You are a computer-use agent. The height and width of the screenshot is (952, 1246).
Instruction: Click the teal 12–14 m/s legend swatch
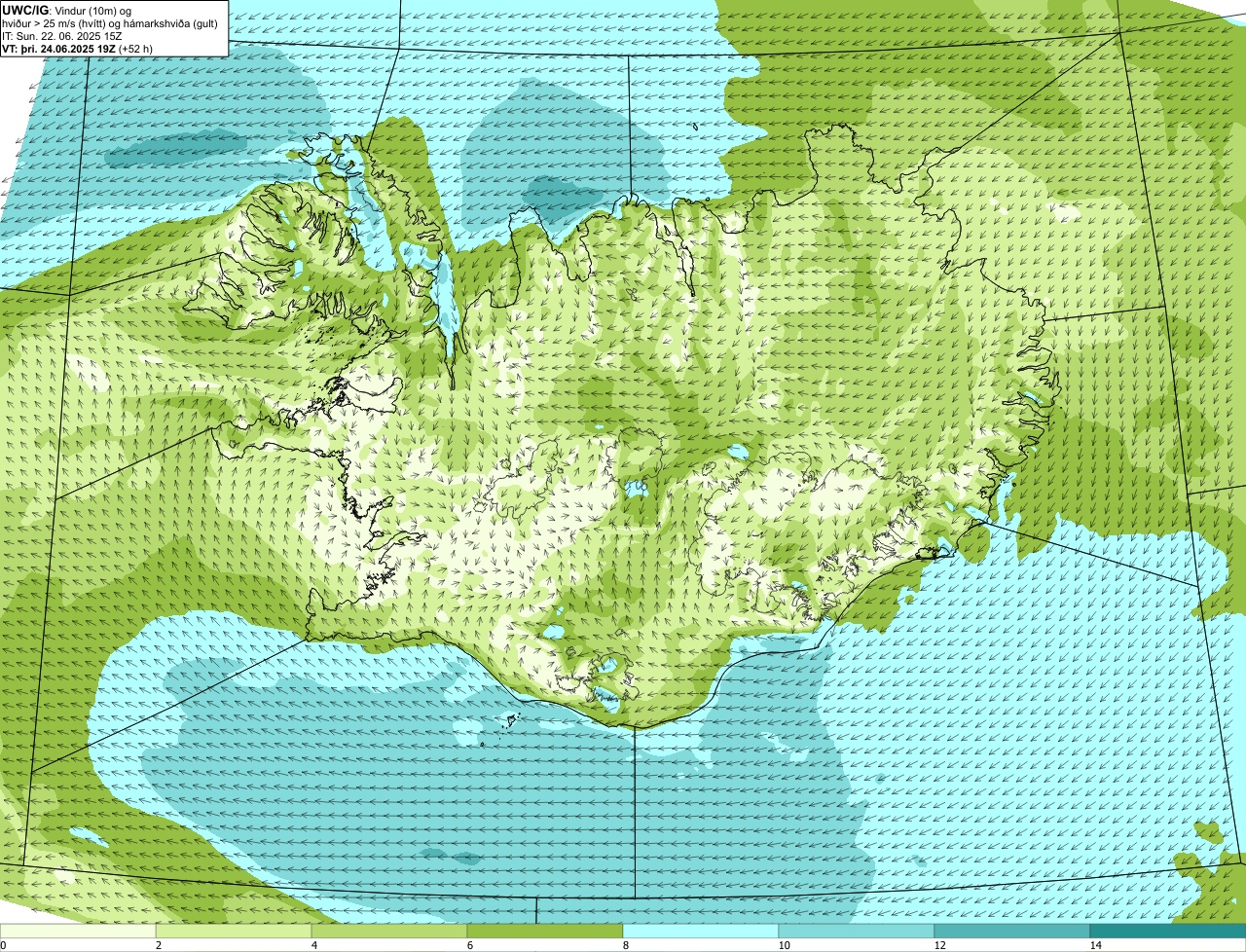pos(1012,931)
